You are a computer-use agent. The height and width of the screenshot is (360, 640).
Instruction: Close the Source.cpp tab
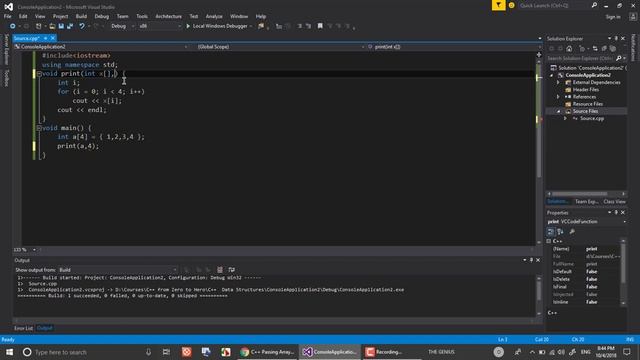click(53, 38)
